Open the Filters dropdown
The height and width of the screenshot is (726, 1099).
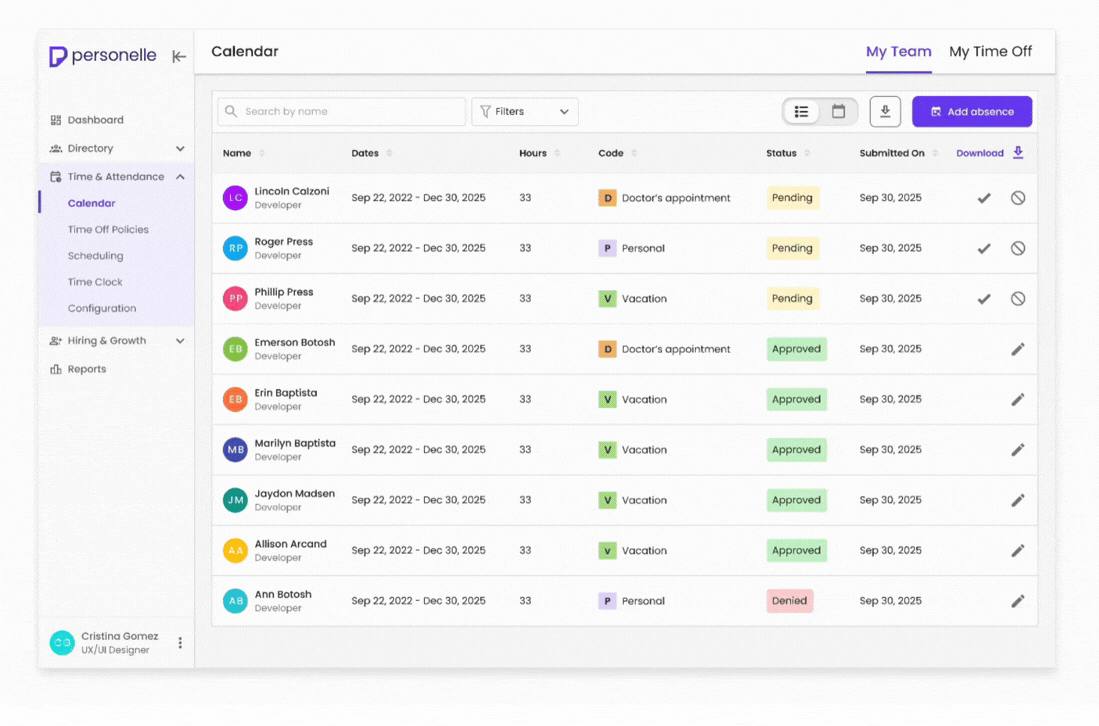(524, 111)
